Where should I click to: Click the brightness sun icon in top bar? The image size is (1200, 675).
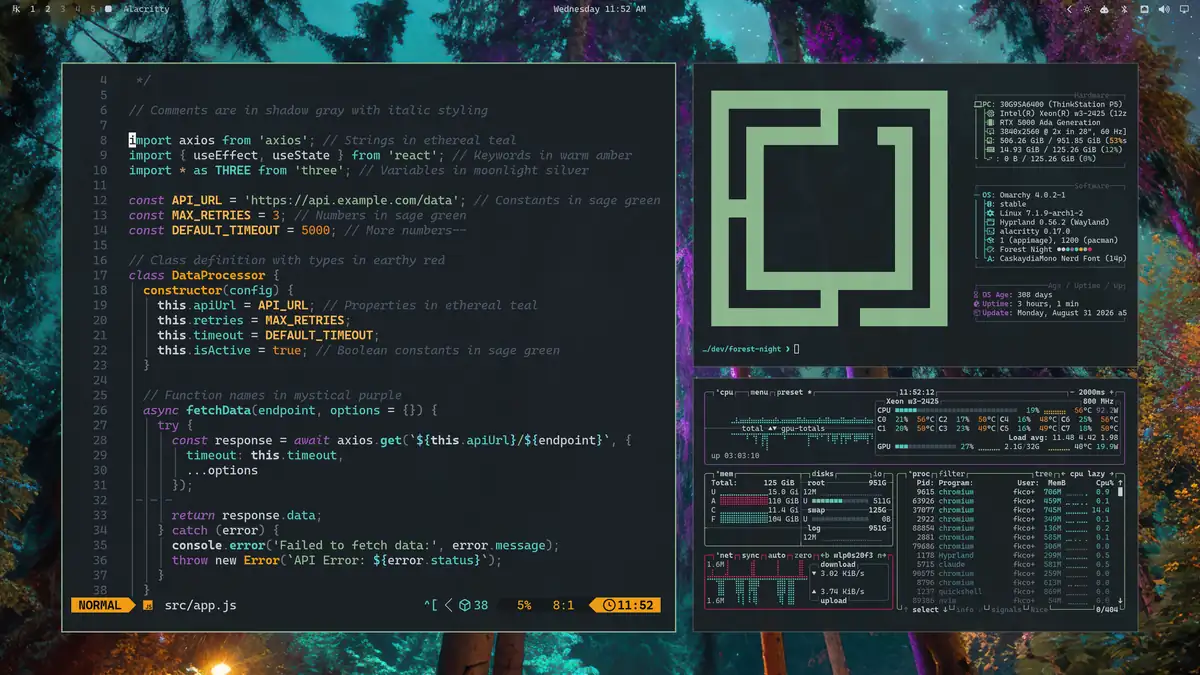pos(1087,9)
